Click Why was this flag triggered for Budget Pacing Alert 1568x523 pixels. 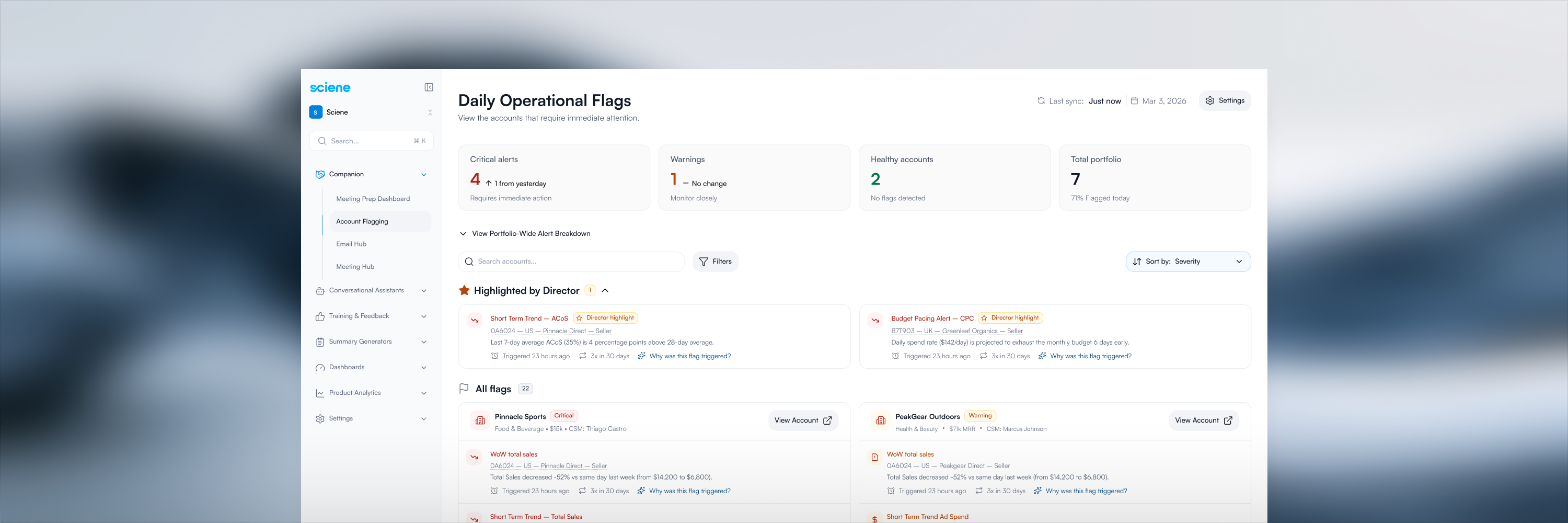pos(1090,356)
